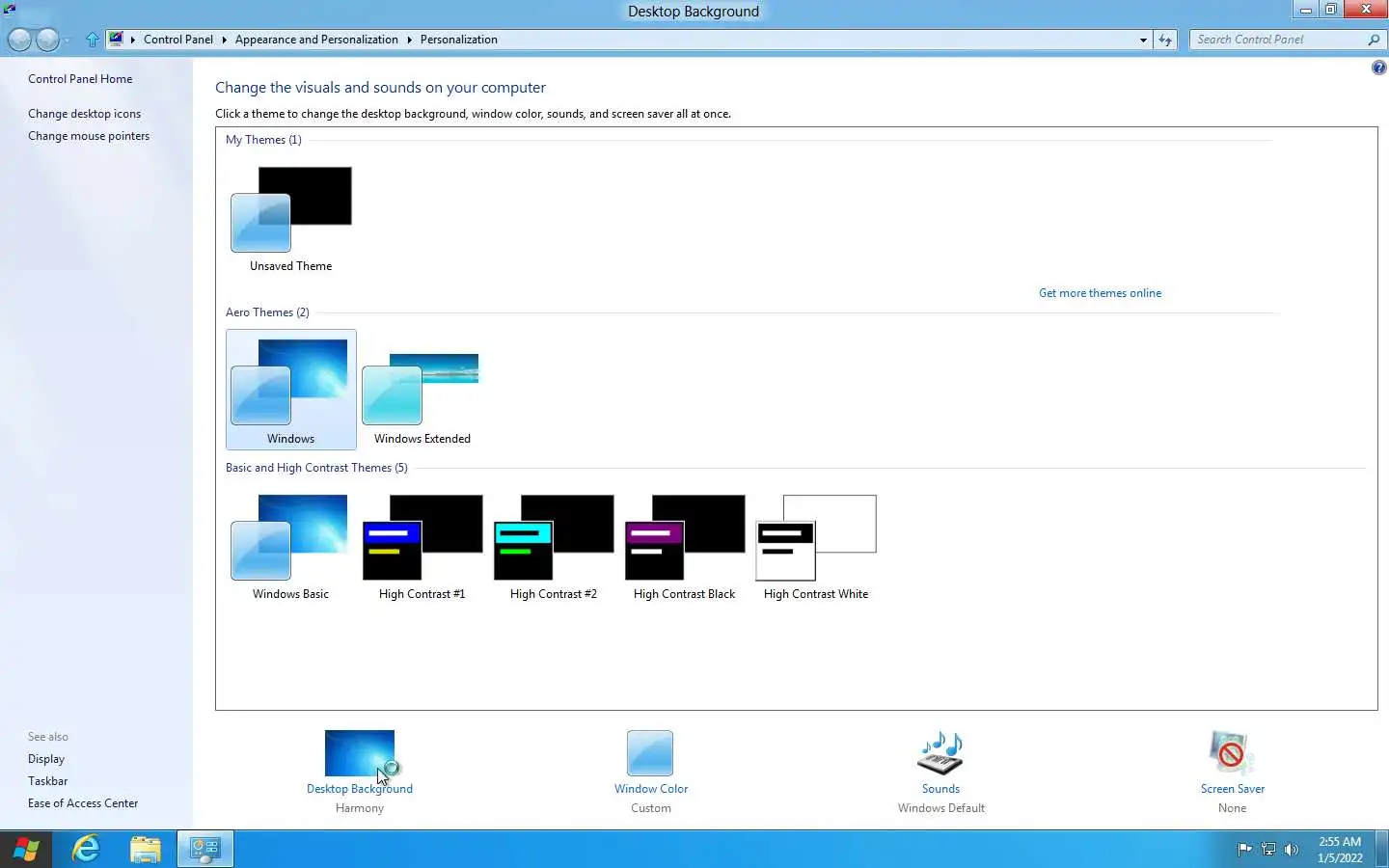
Task: Minimize the Desktop Background window
Action: click(1305, 10)
